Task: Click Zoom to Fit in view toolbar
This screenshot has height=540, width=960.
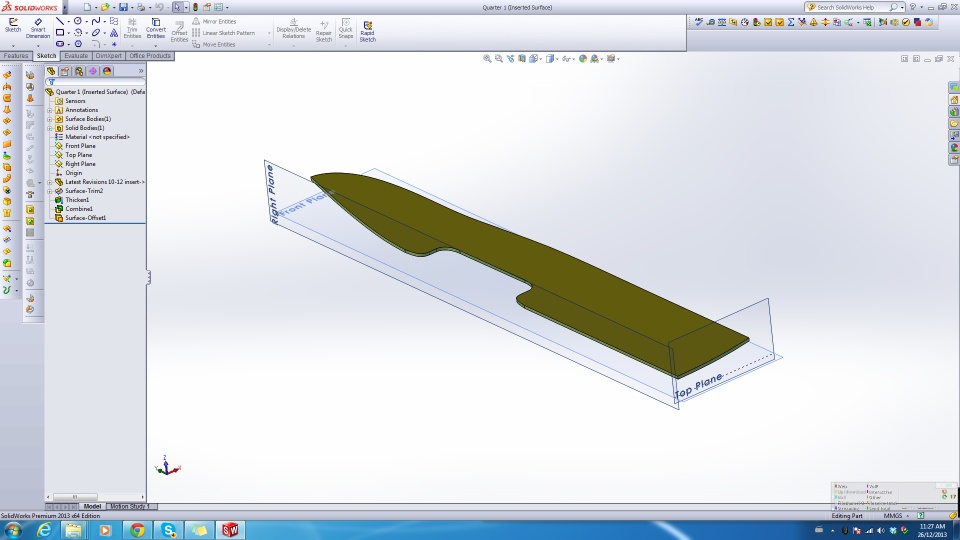Action: coord(487,59)
